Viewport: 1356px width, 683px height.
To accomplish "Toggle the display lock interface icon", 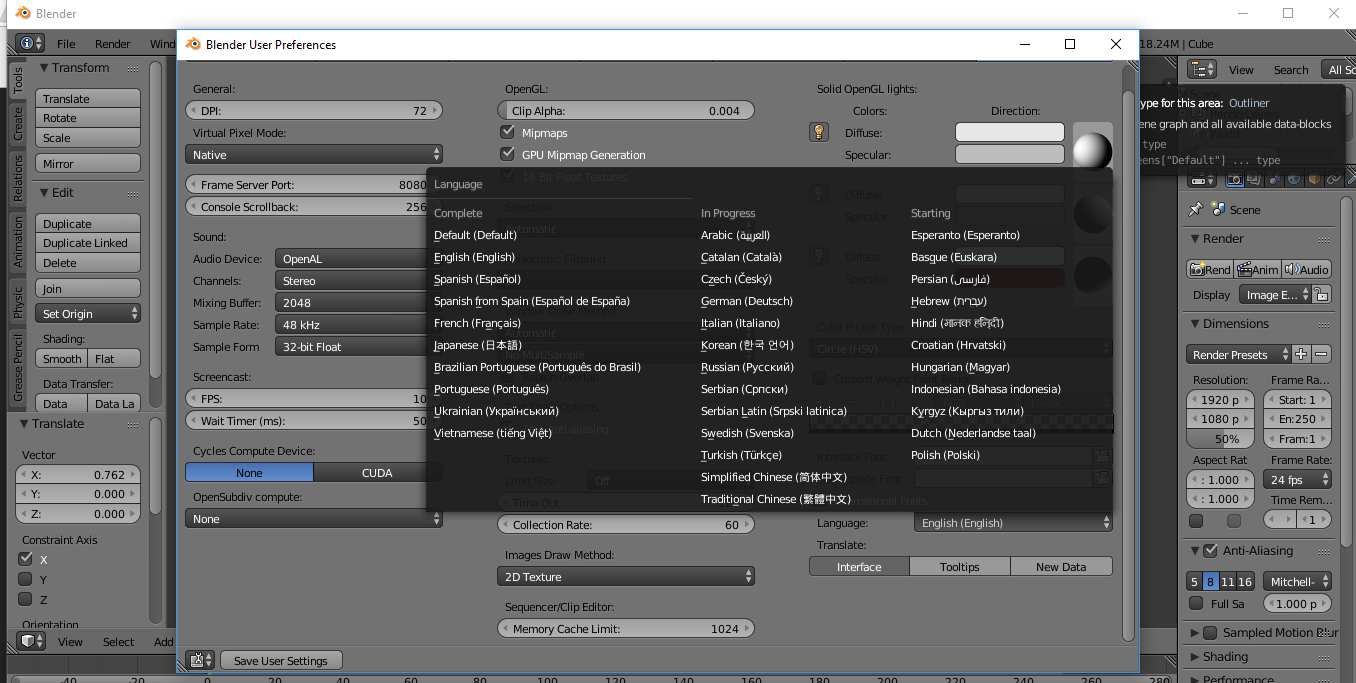I will [x=1322, y=295].
